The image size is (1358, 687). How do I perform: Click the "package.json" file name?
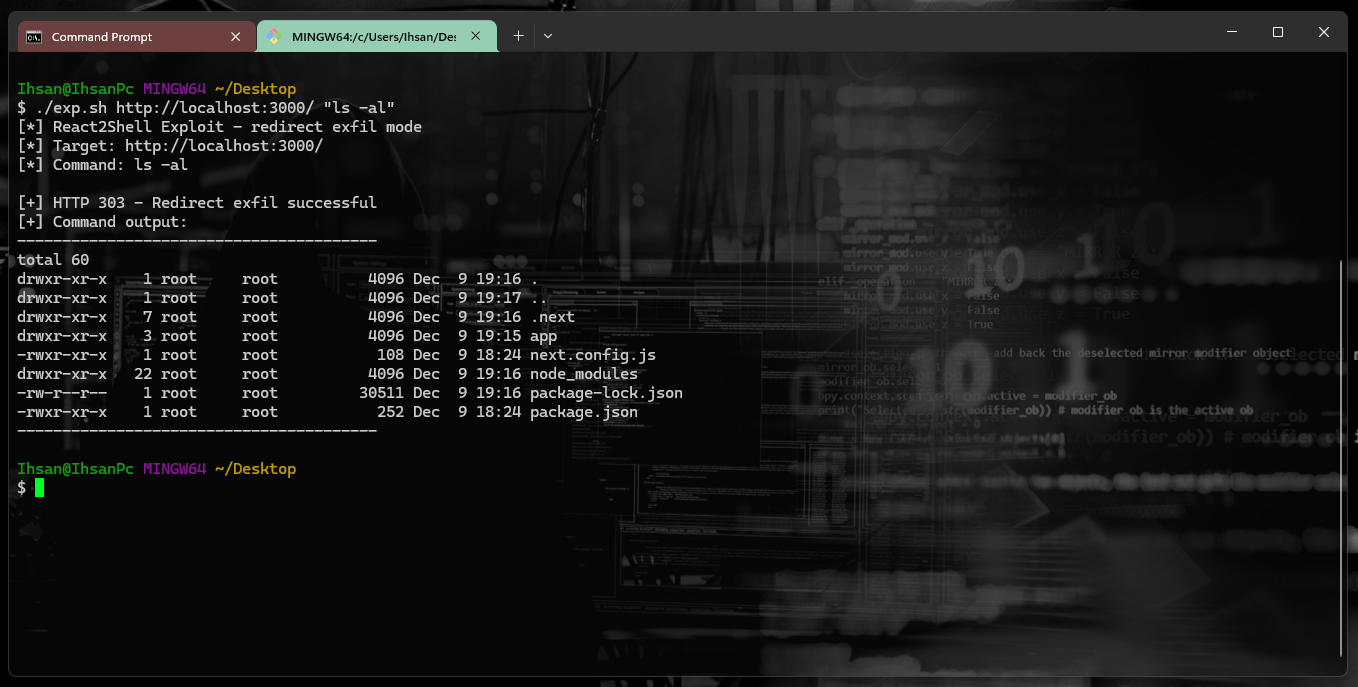point(584,412)
